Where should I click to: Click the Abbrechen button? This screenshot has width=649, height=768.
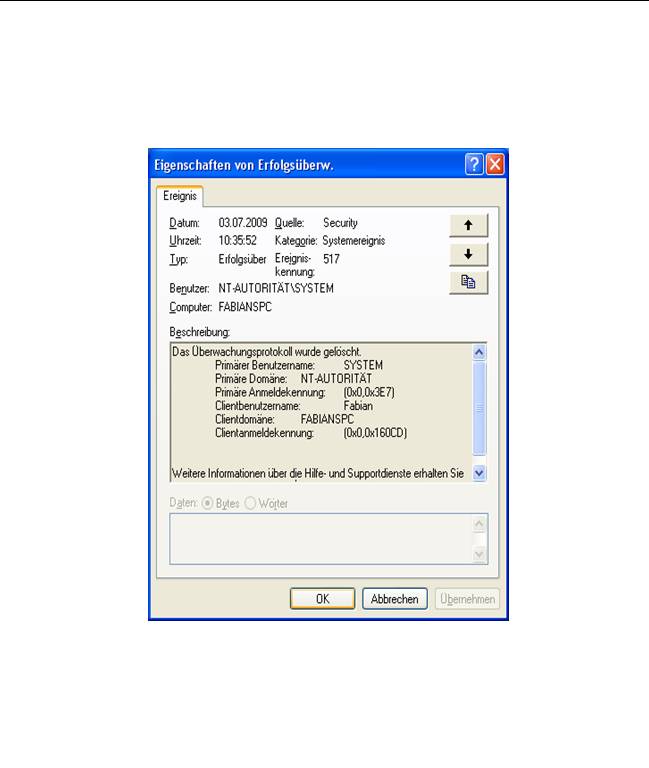coord(394,599)
